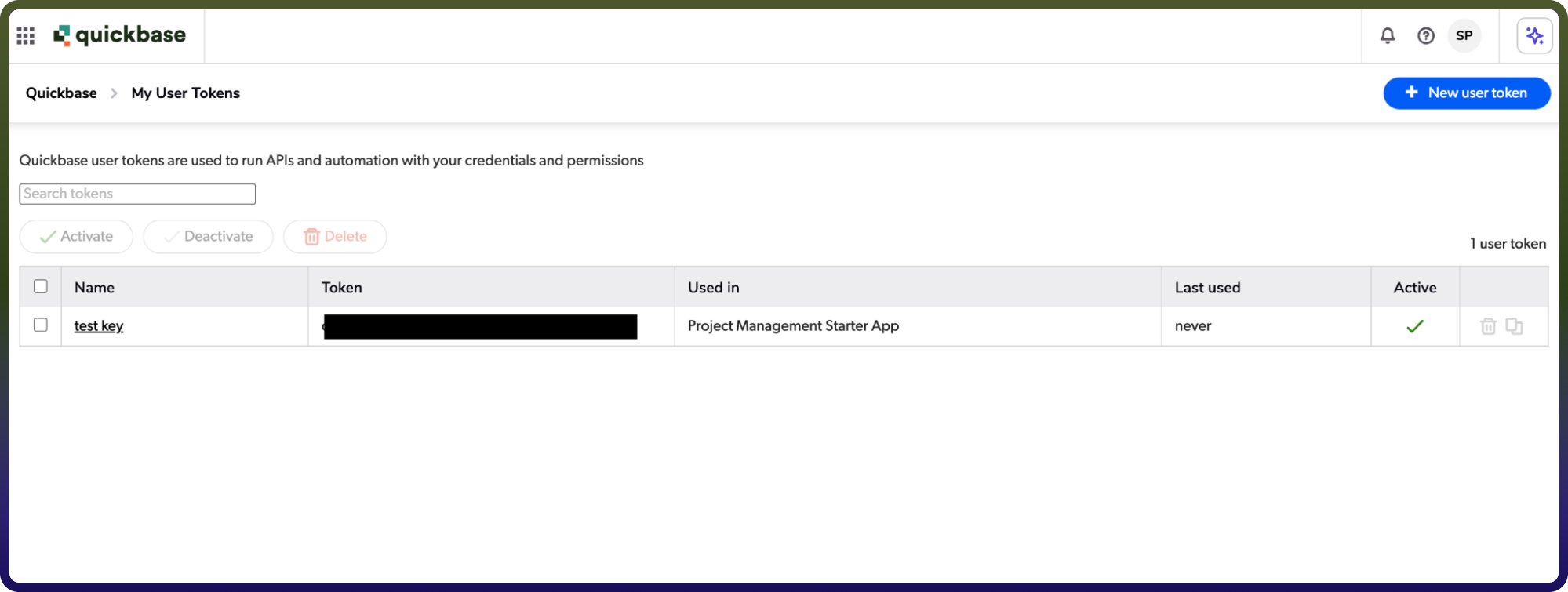Click trash icon in test key row

coord(1488,326)
